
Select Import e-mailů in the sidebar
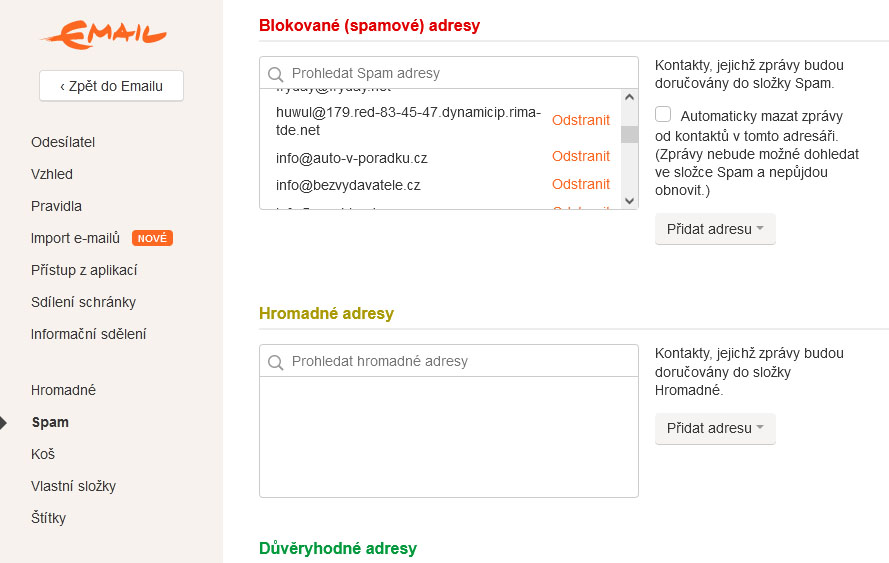click(75, 238)
